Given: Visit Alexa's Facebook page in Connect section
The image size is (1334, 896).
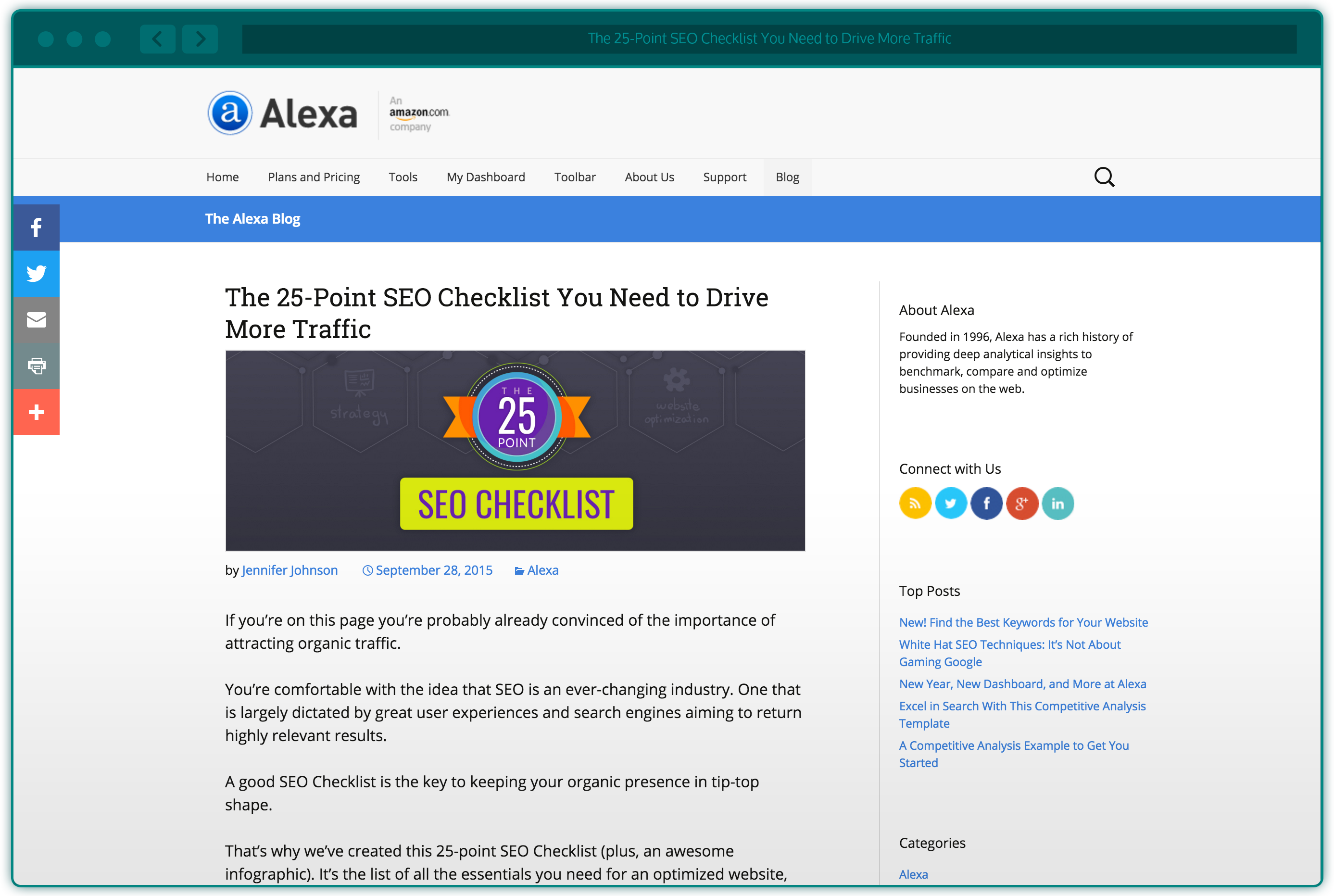Looking at the screenshot, I should pyautogui.click(x=986, y=504).
